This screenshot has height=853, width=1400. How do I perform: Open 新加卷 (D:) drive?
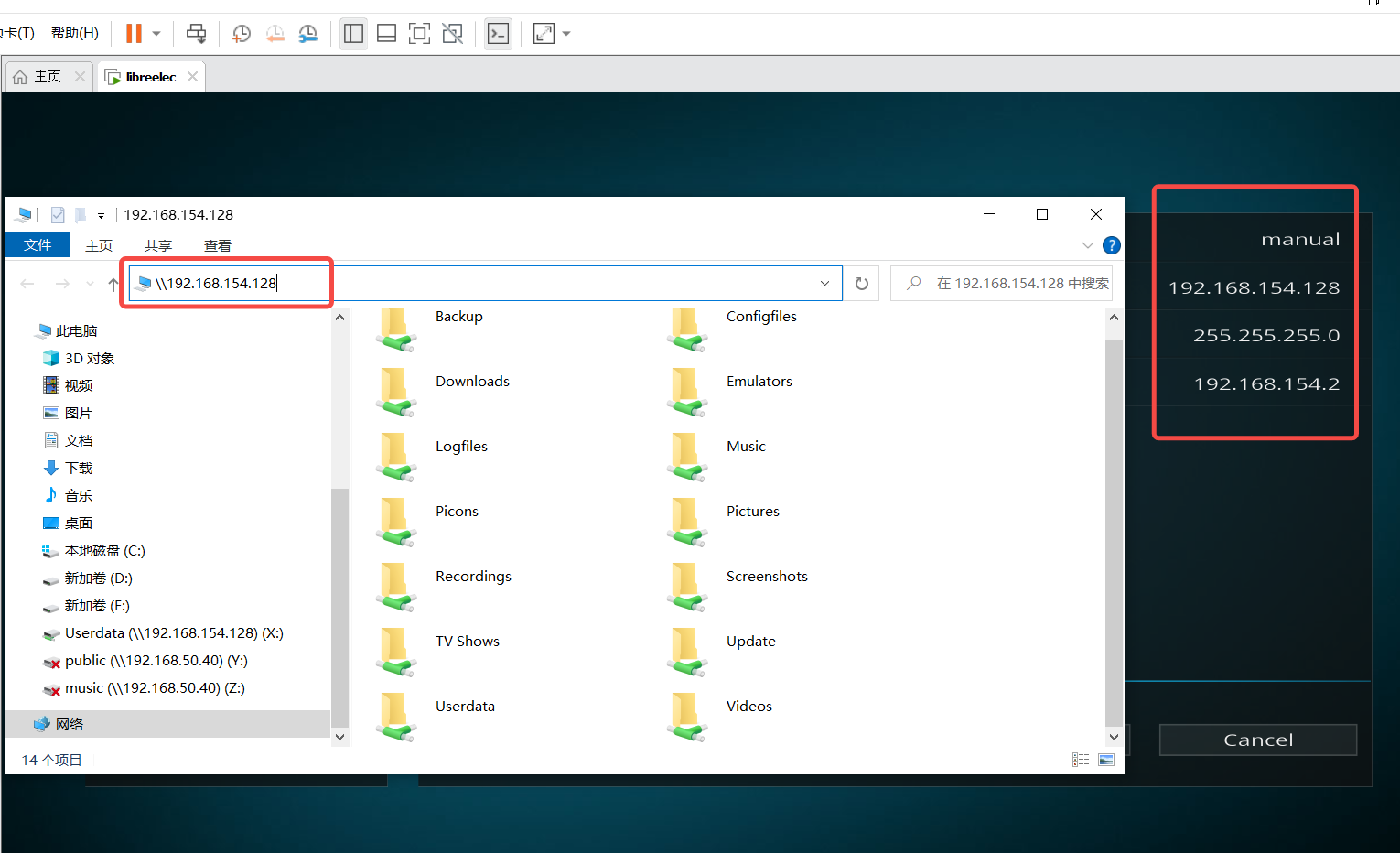click(x=88, y=578)
